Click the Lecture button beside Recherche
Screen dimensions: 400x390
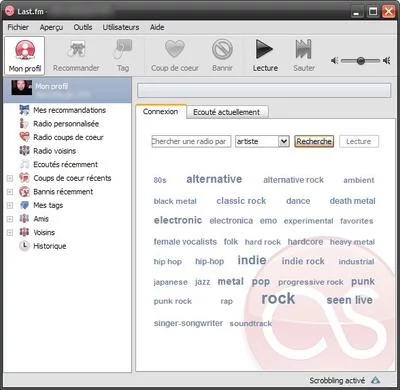[359, 141]
